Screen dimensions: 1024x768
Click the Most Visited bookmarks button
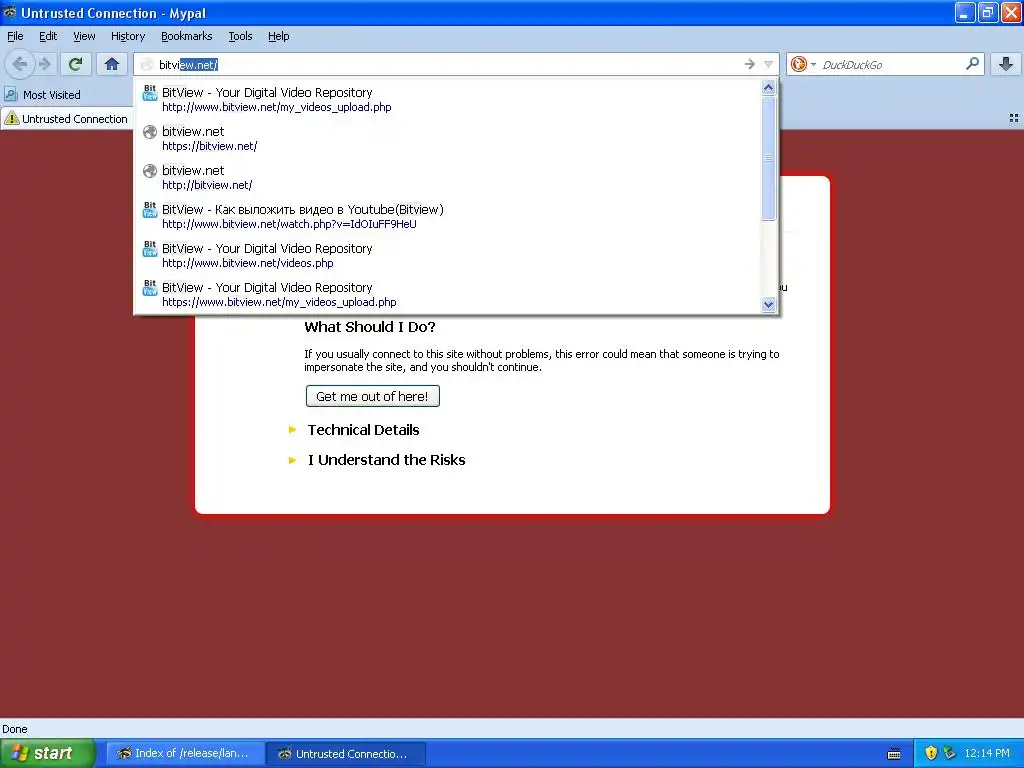(43, 95)
